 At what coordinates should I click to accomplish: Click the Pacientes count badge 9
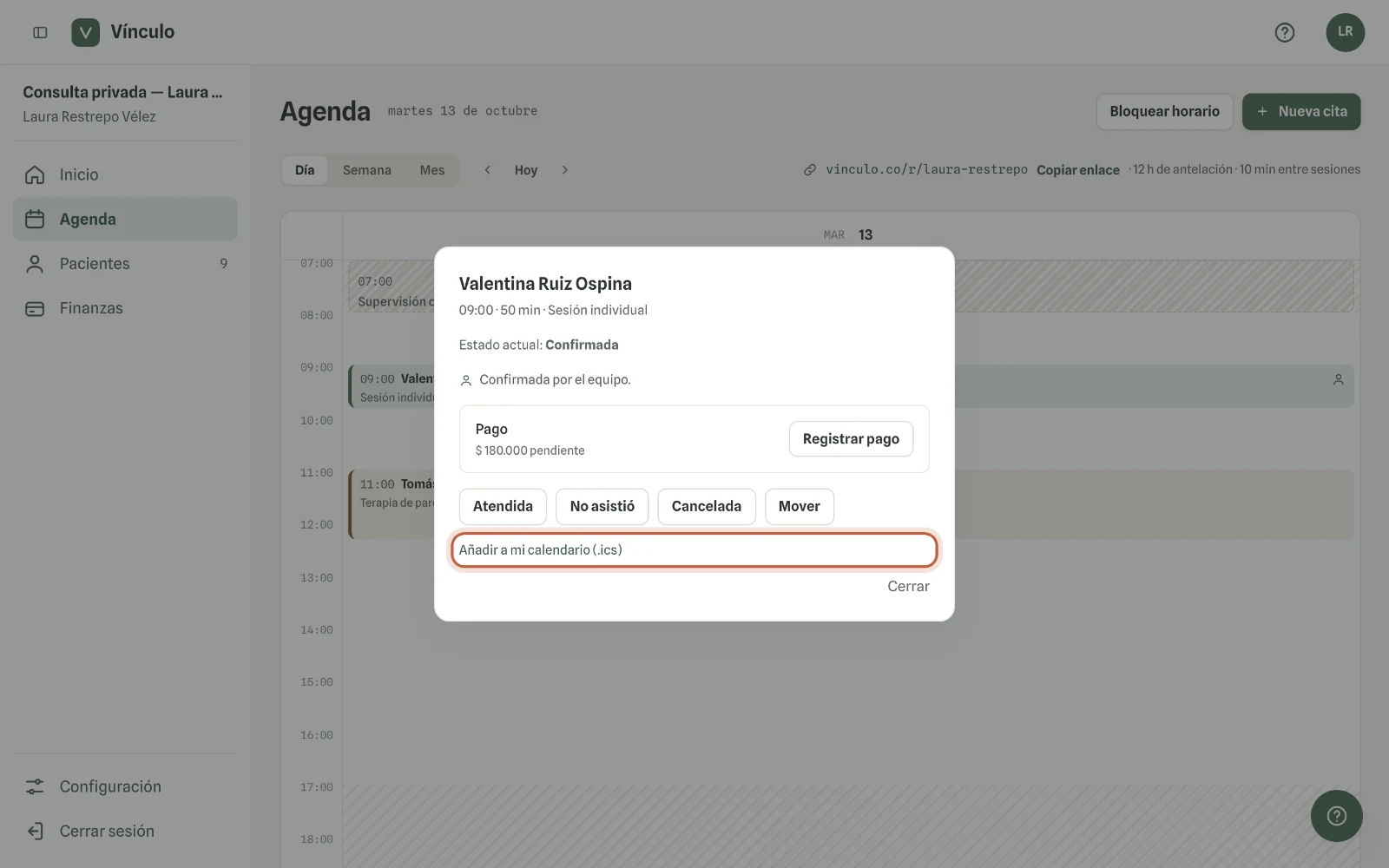[224, 264]
